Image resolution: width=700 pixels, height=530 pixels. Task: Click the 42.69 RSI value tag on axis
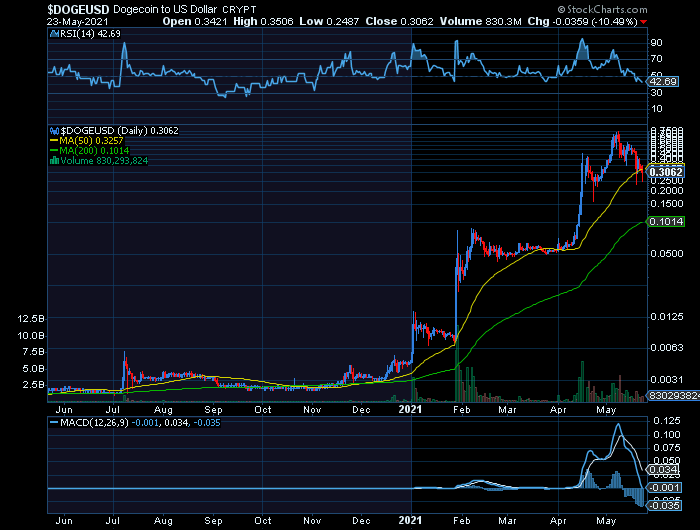click(663, 82)
